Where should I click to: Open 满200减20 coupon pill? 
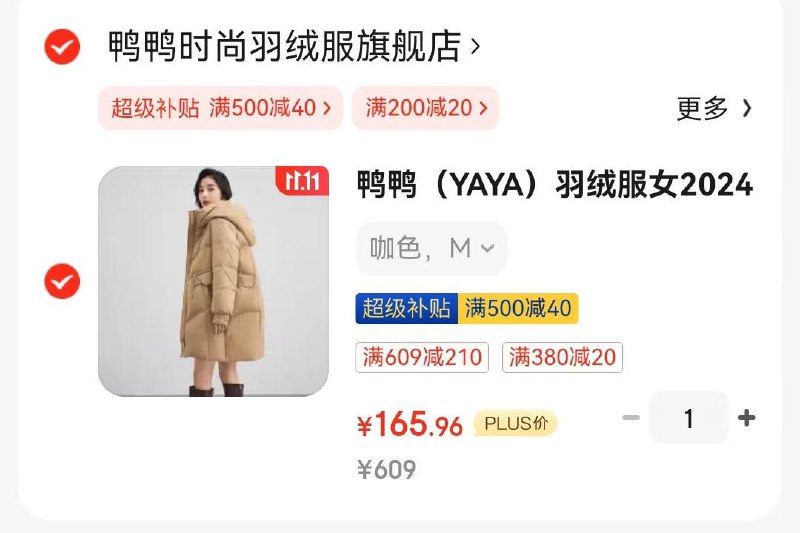pos(426,108)
